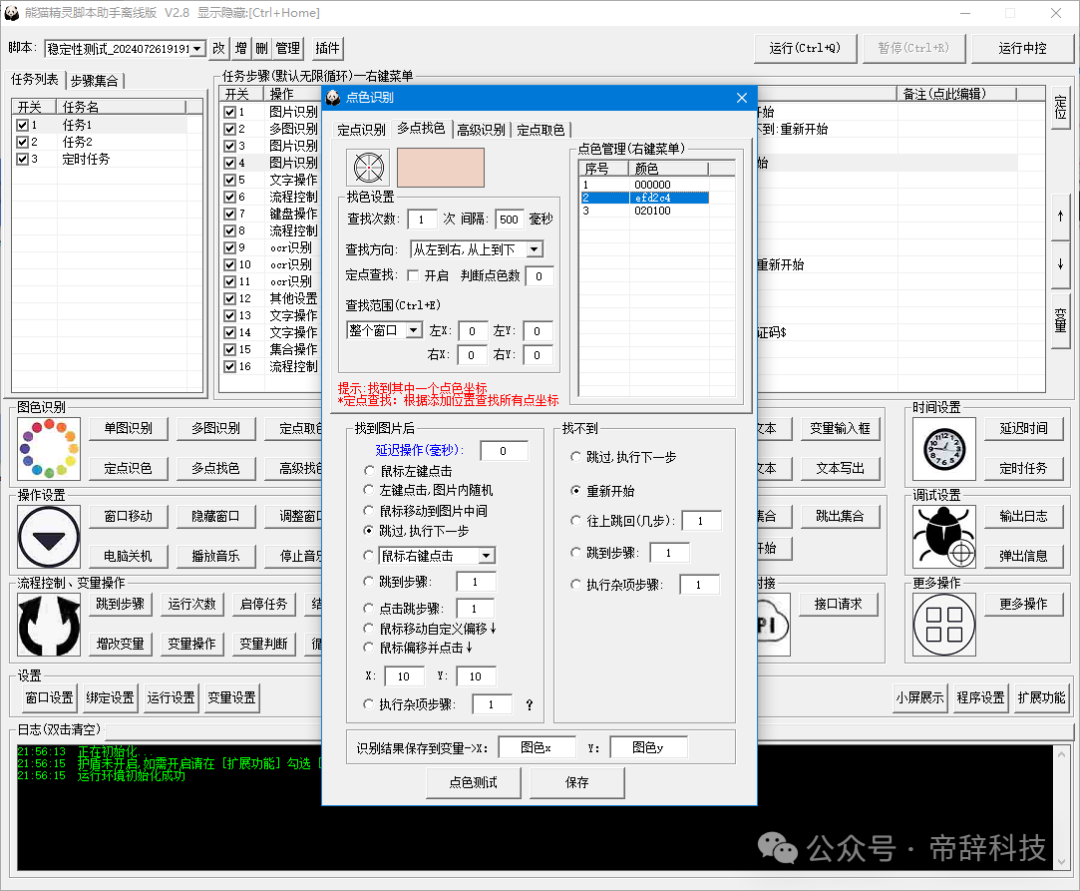Click the pink color preview swatch
Viewport: 1080px width, 891px height.
(440, 168)
